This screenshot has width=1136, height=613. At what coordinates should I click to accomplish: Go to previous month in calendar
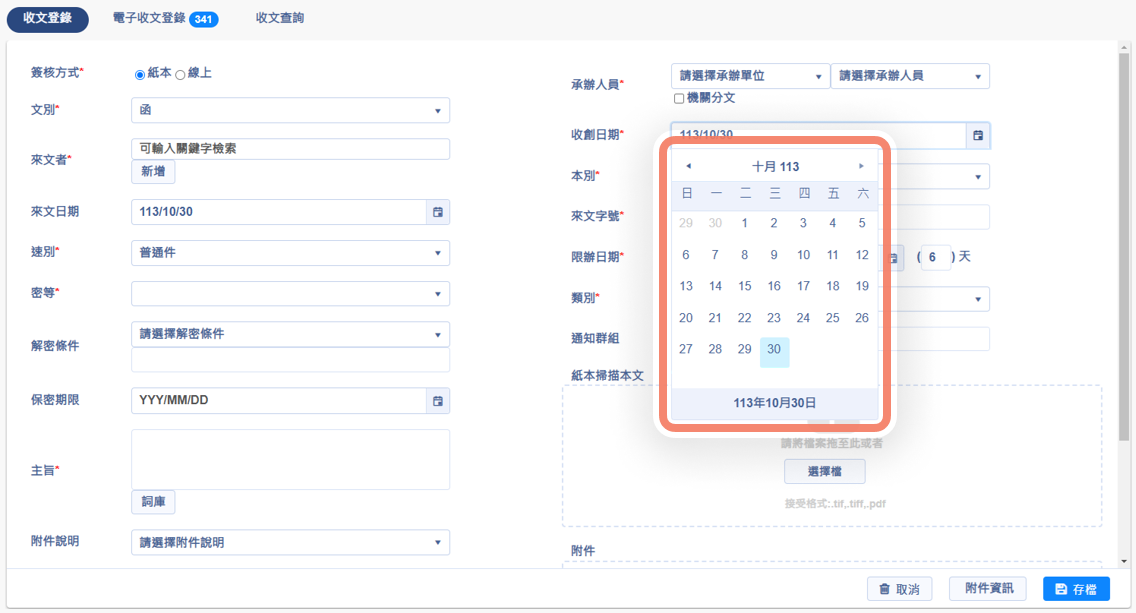click(688, 166)
